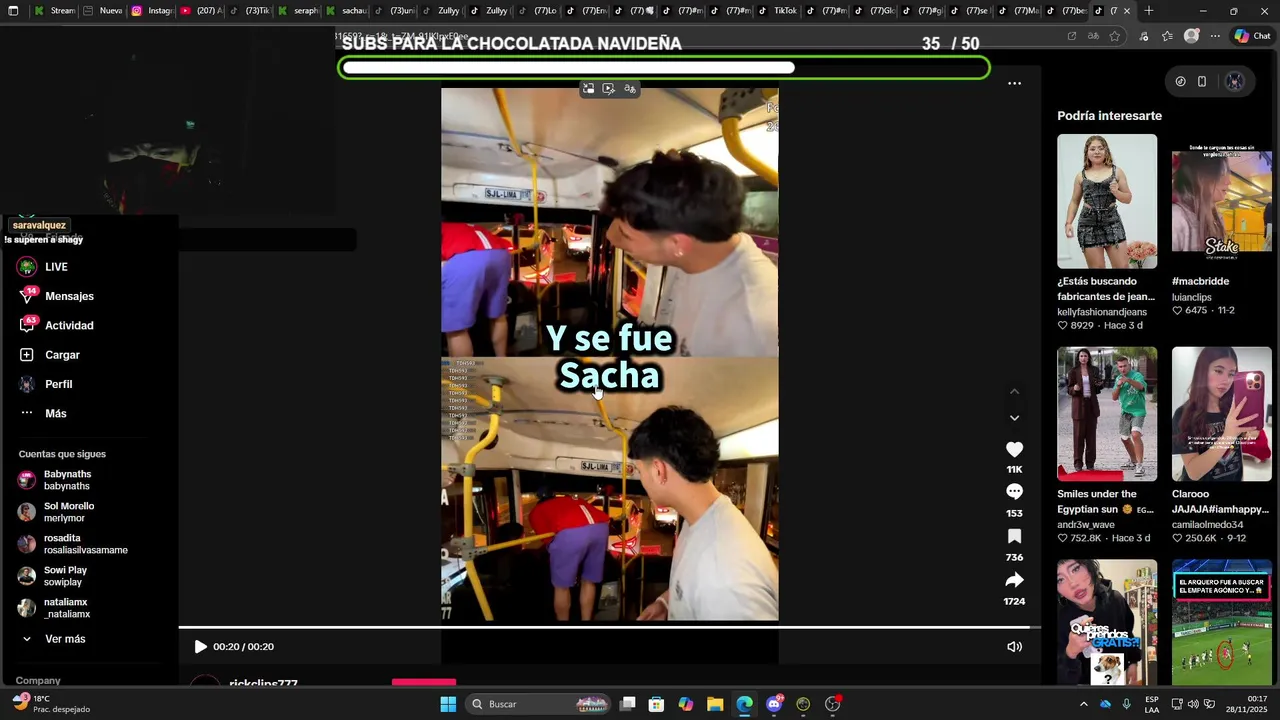
Task: Open the tab actions menu icon
Action: [x=13, y=11]
